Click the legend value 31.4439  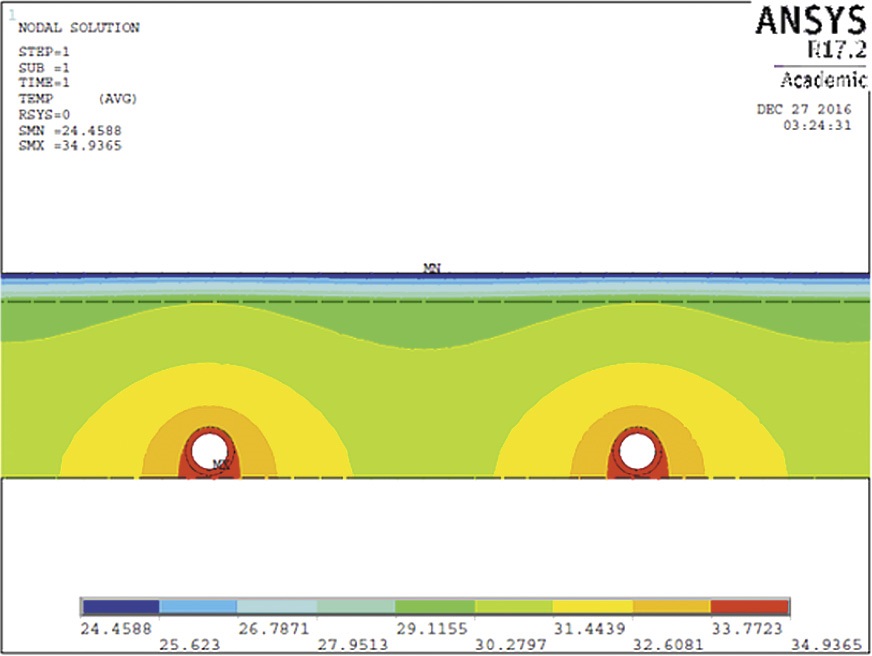589,629
